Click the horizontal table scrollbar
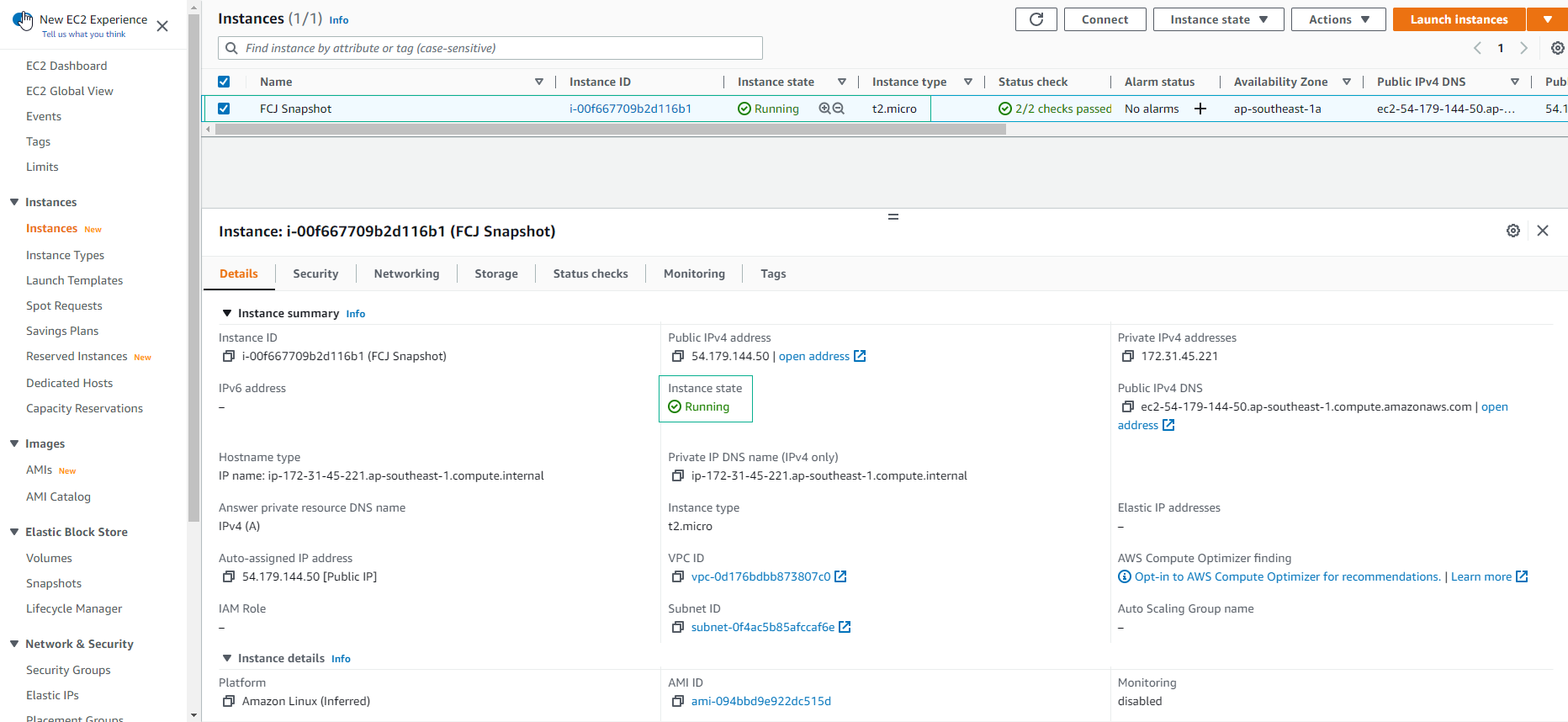The width and height of the screenshot is (1568, 722). point(610,130)
